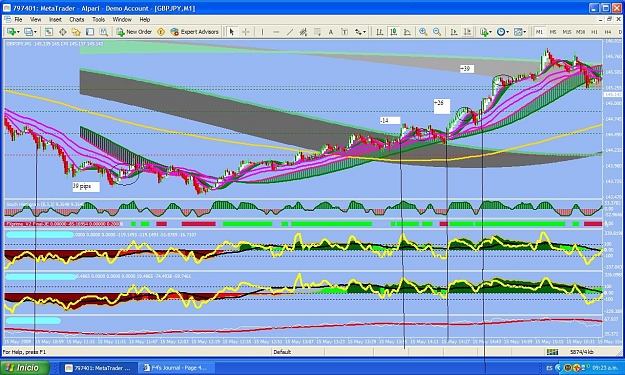Screen dimensions: 625x375
Task: Select the H1 timeframe button
Action: [594, 32]
